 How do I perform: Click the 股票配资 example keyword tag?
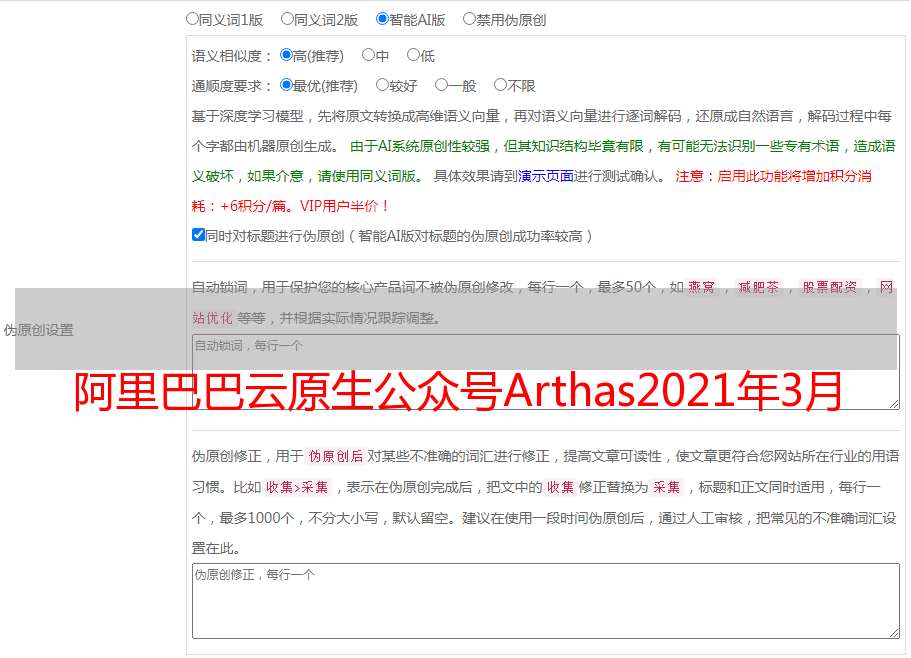click(829, 288)
